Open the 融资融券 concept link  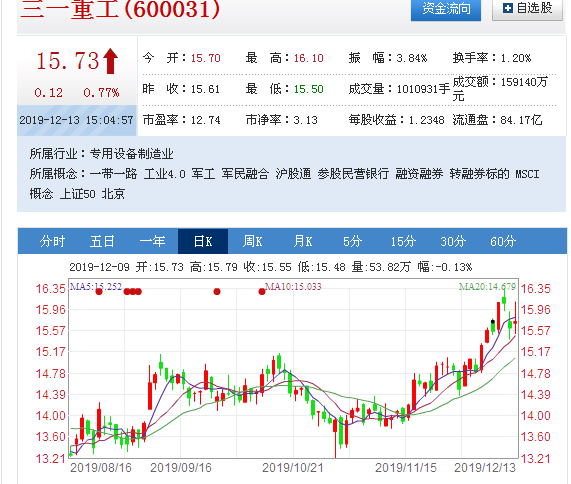pos(419,174)
